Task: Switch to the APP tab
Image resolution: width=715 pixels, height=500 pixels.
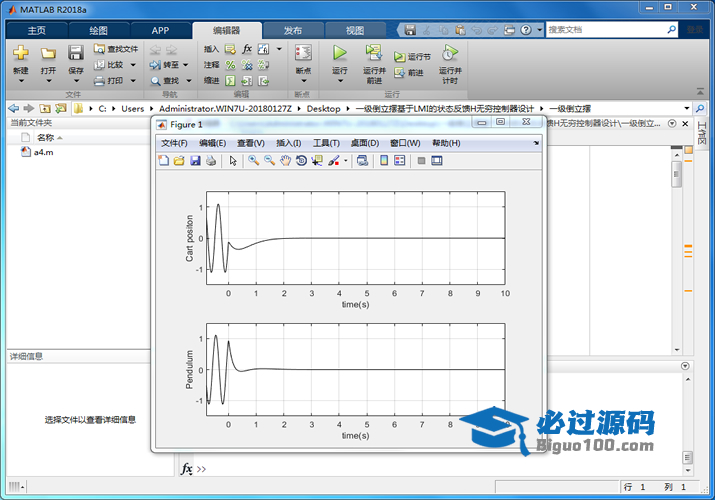Action: [160, 31]
